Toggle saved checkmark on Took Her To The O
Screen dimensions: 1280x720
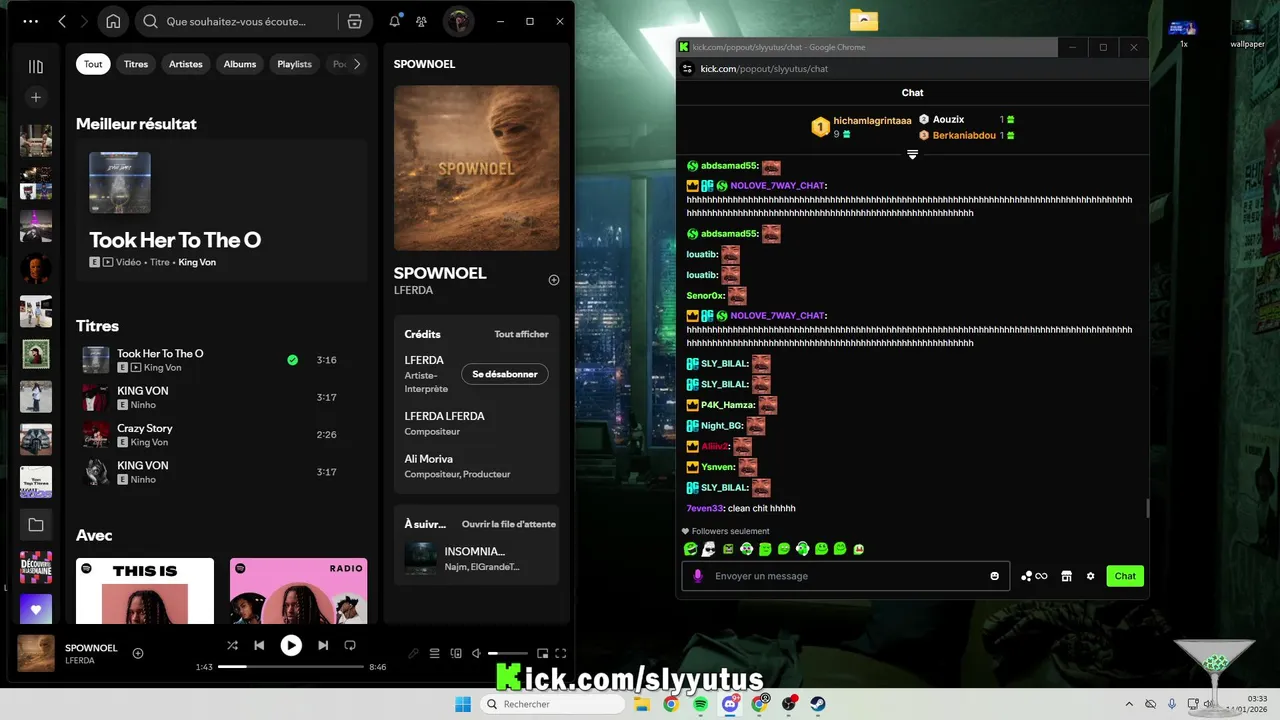[292, 360]
